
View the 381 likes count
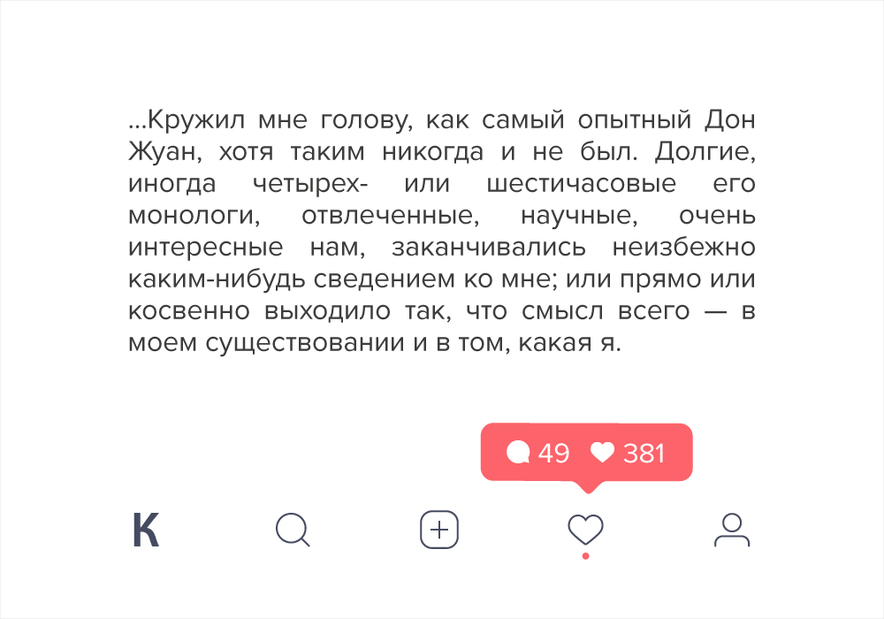(x=644, y=453)
